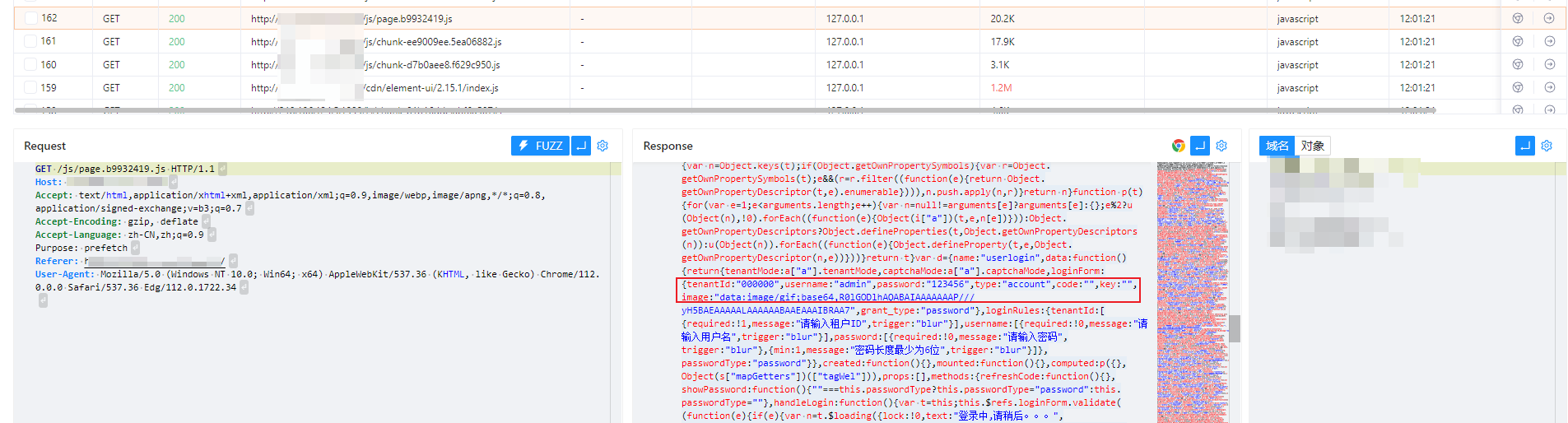Open row 160 in browser via Chrome icon
Image resolution: width=1568 pixels, height=423 pixels.
(x=1518, y=64)
